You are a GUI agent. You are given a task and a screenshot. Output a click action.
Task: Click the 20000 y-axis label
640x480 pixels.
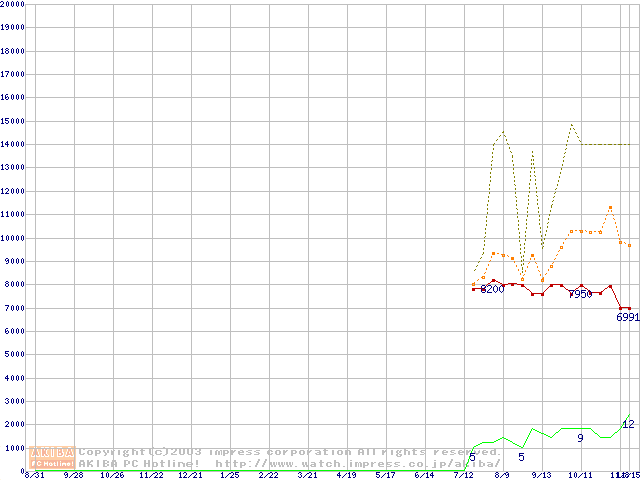point(13,4)
